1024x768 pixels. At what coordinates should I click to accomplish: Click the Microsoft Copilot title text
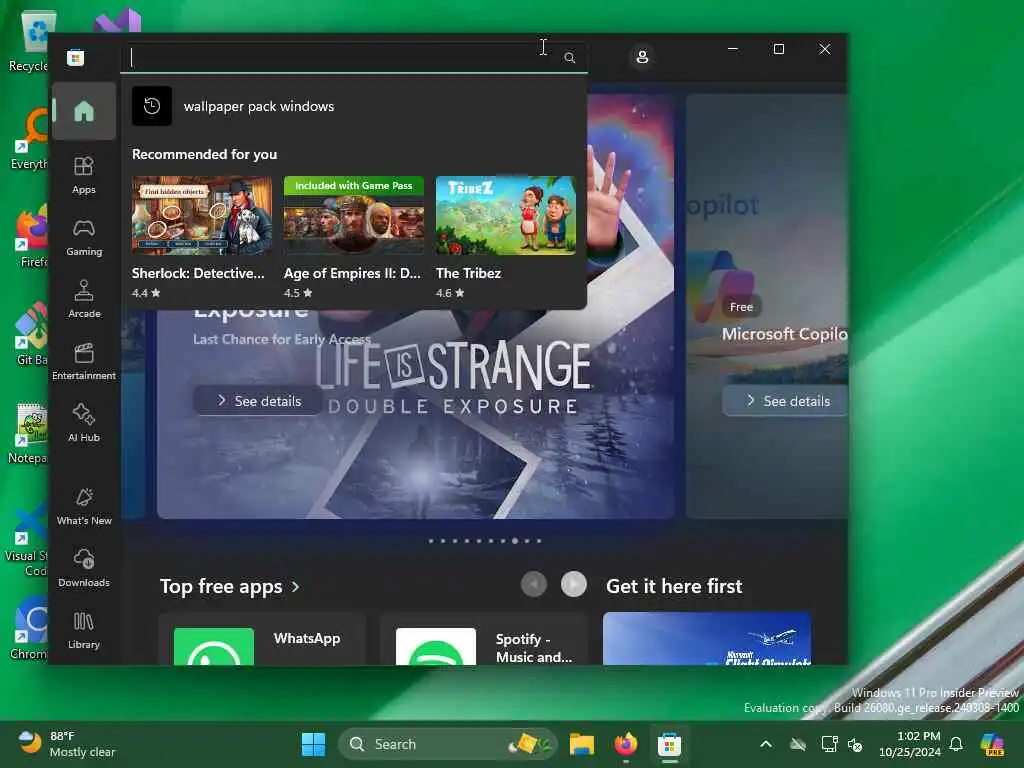(x=784, y=334)
